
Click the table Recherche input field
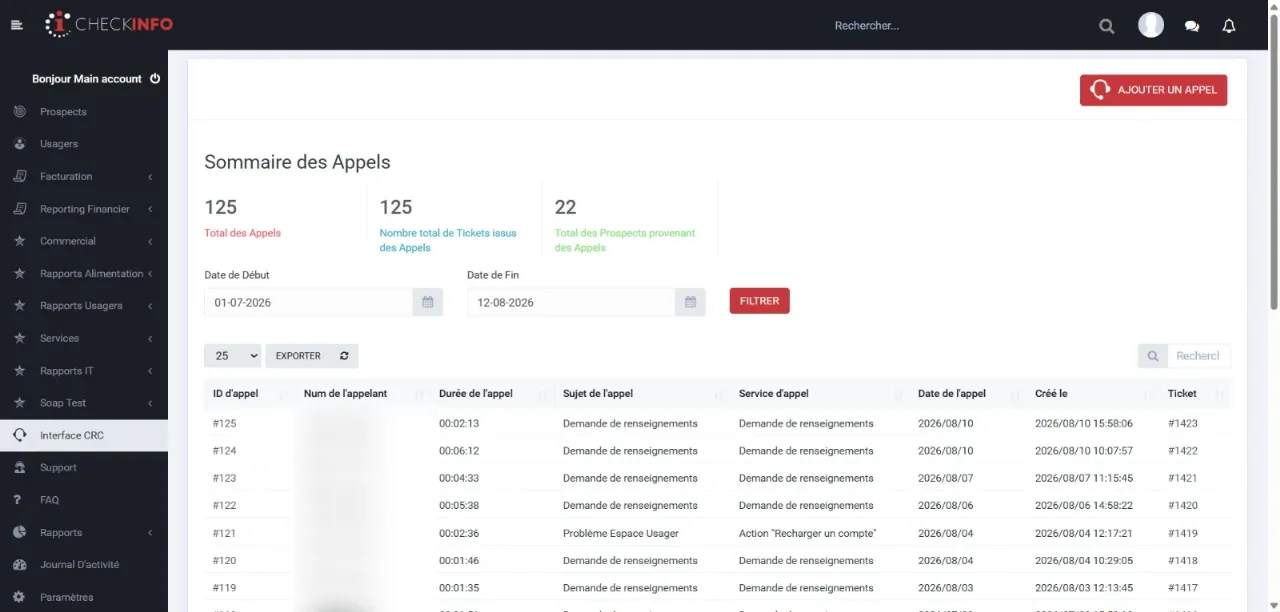pos(1198,356)
